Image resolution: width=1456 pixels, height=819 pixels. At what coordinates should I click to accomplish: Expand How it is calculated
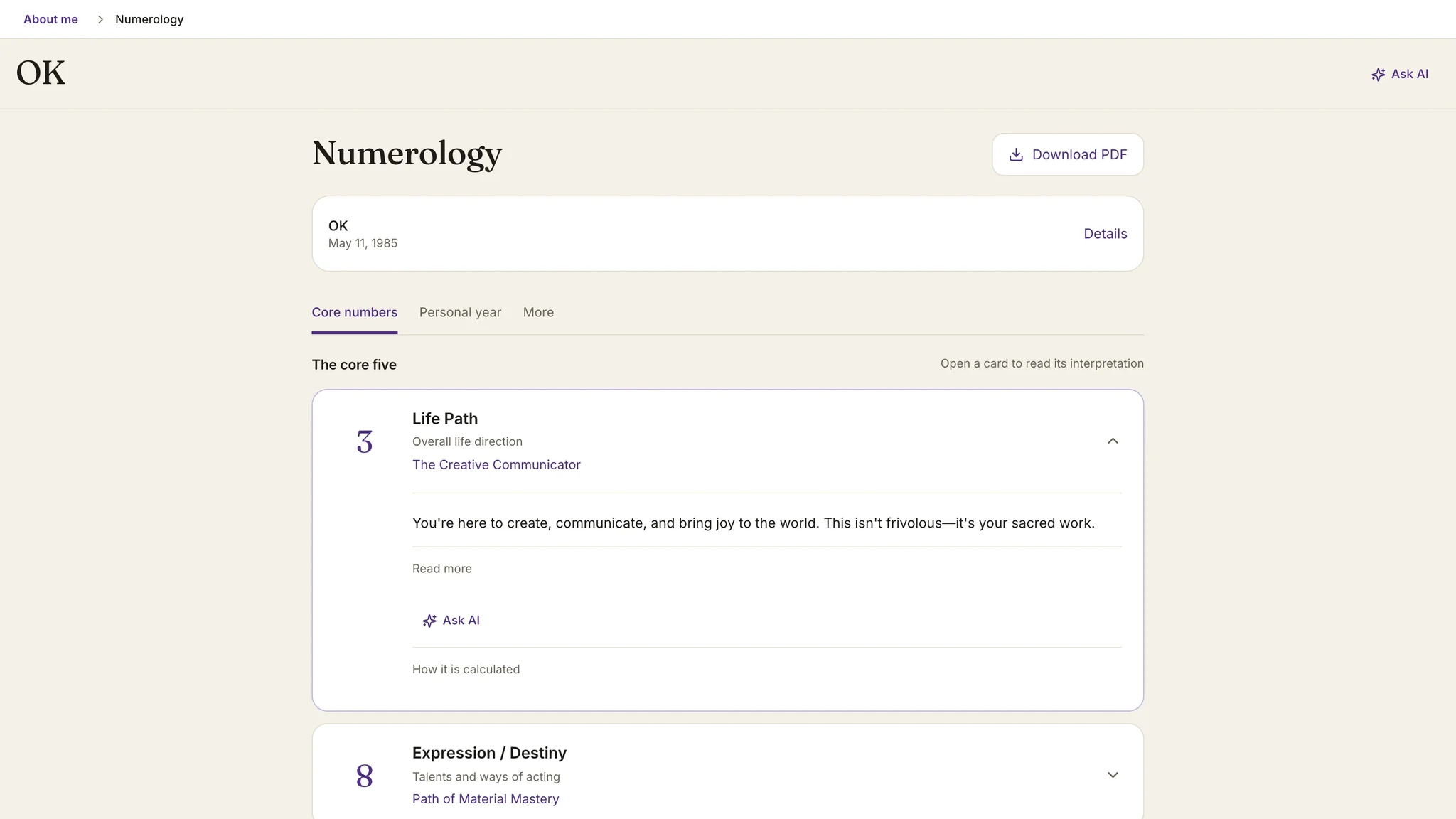466,669
